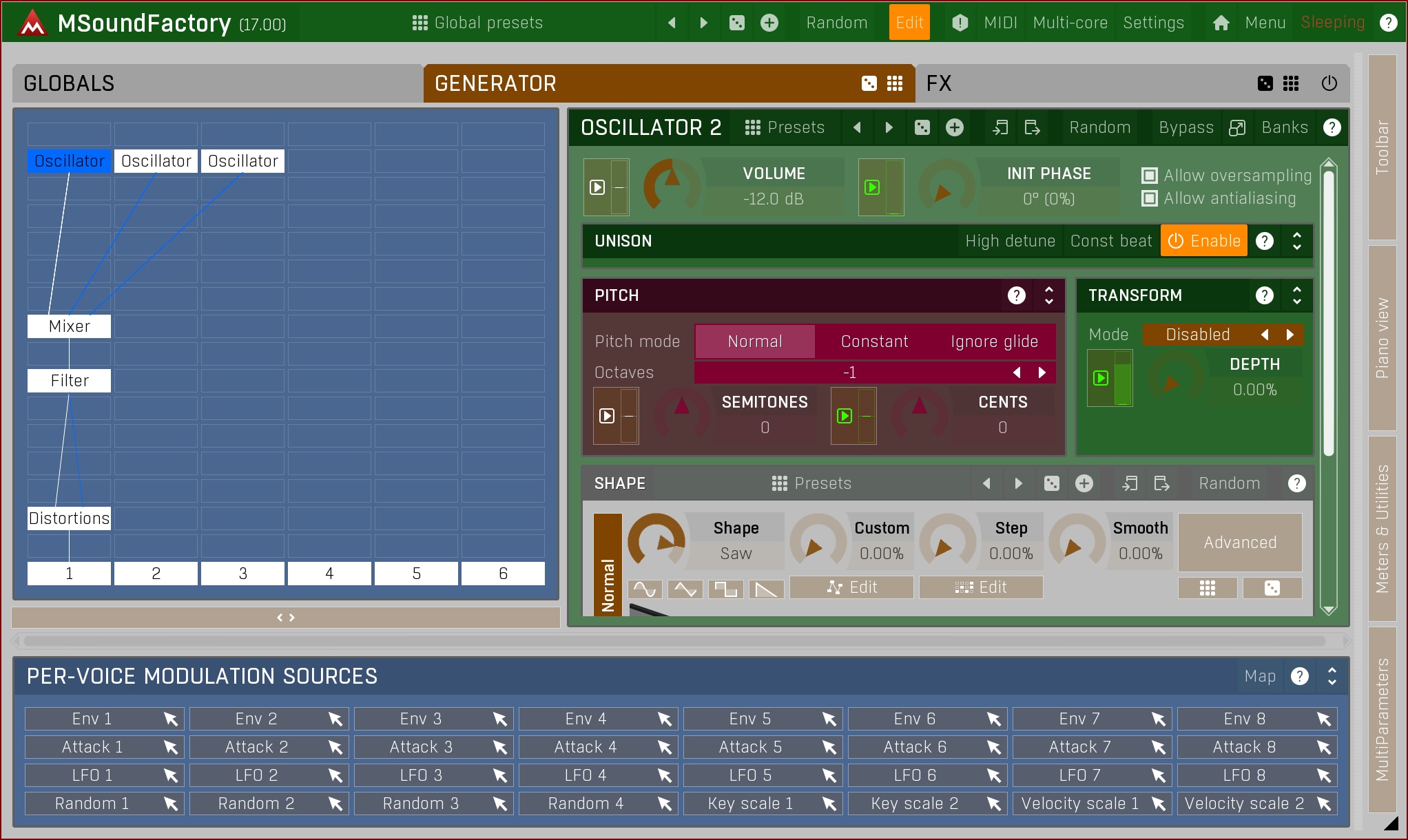Open the Globals tab
Viewport: 1408px width, 840px height.
69,83
